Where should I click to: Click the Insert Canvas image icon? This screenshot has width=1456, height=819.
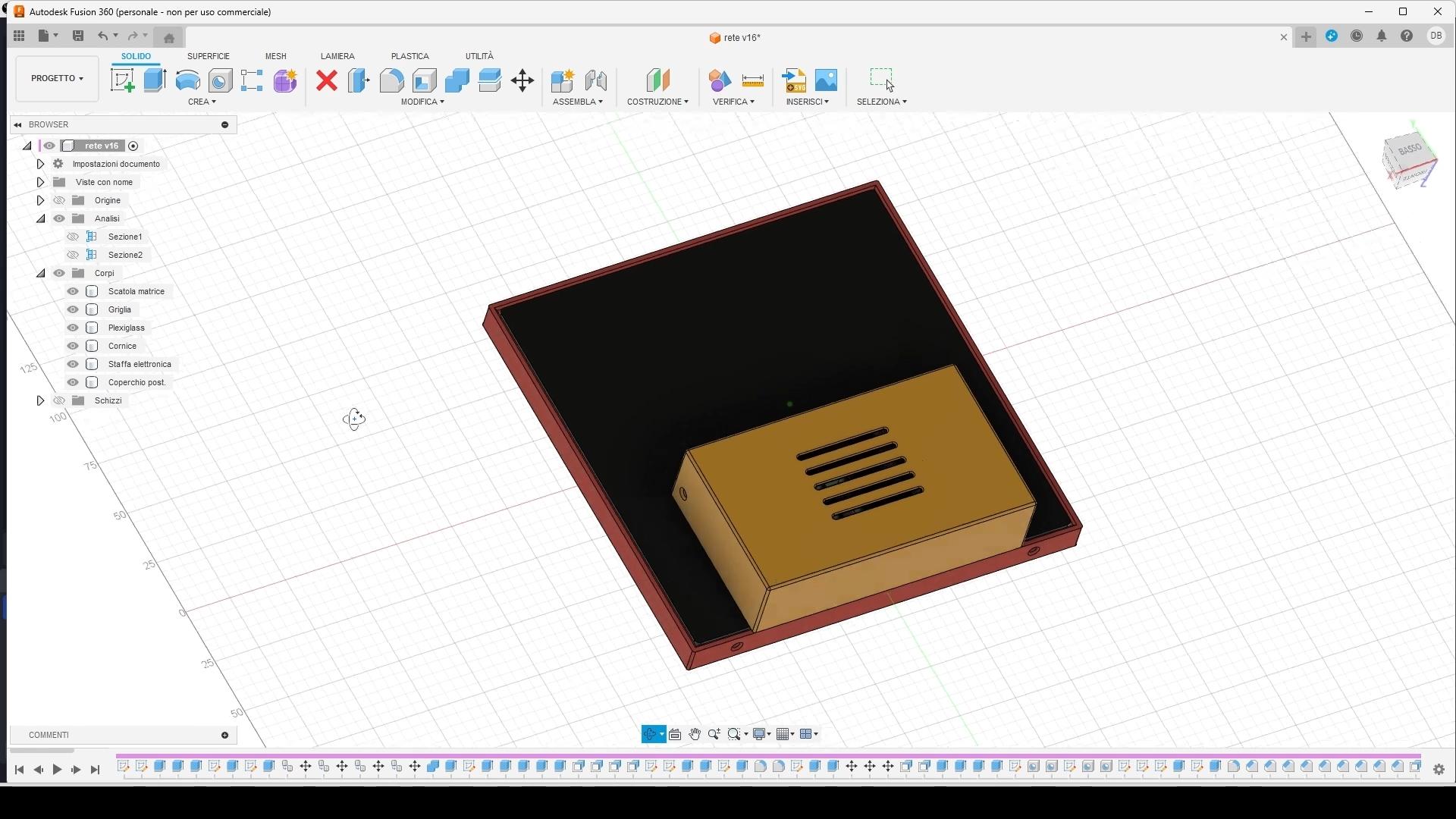pos(827,80)
